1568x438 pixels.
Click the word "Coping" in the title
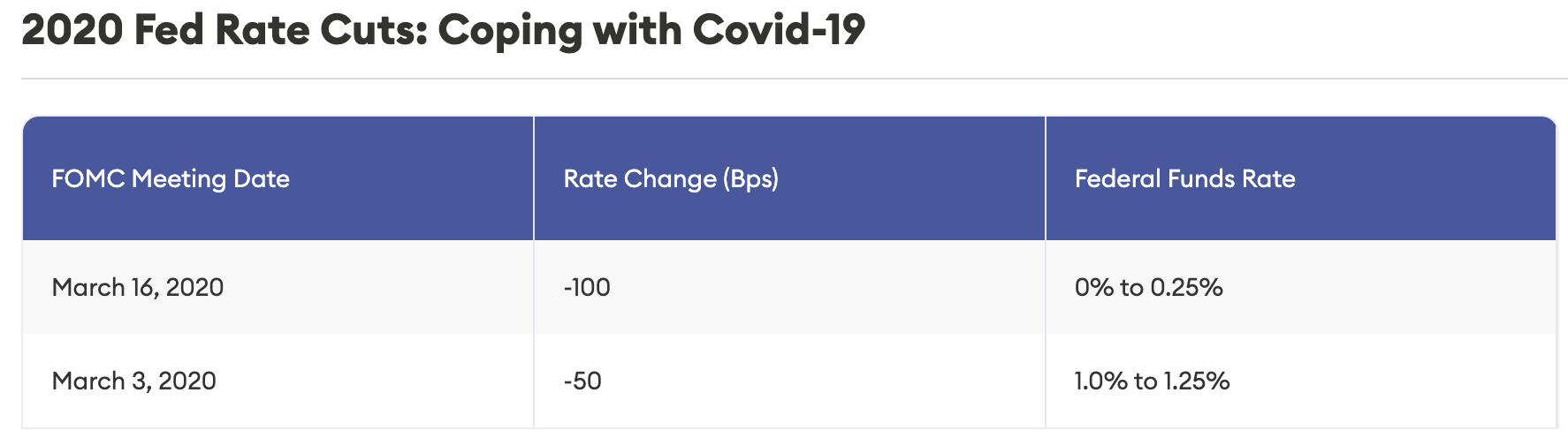pos(510,30)
